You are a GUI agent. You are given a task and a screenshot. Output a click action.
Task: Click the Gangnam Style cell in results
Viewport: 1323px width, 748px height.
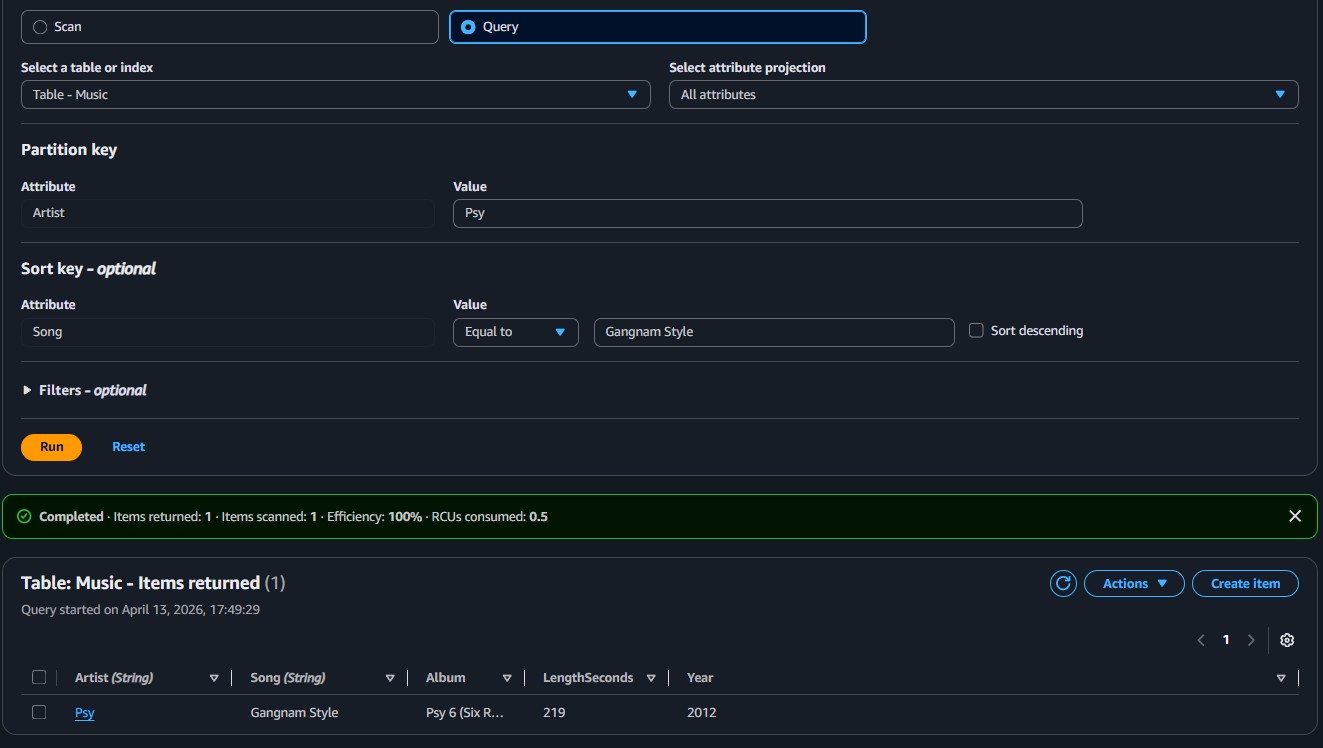[x=294, y=713]
